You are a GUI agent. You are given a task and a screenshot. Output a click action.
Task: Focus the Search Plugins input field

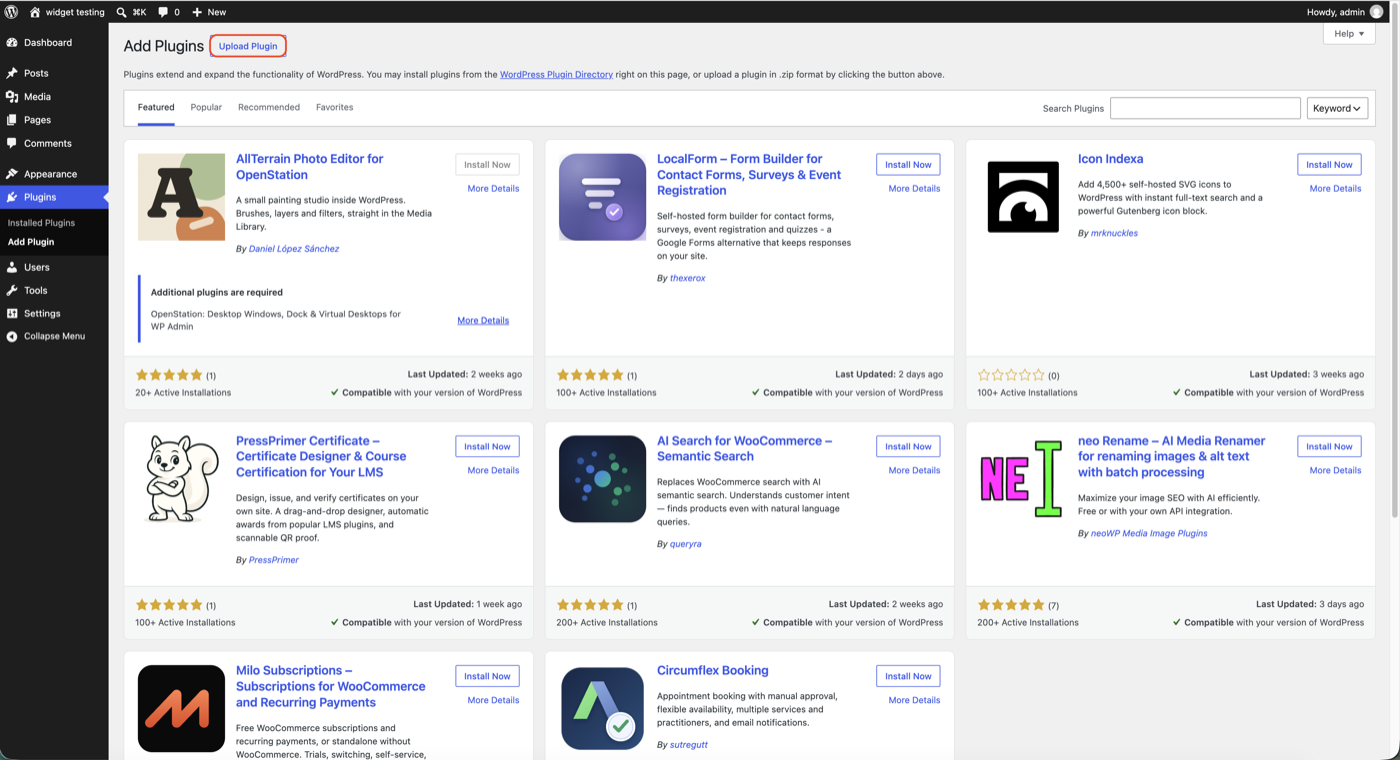pos(1205,108)
